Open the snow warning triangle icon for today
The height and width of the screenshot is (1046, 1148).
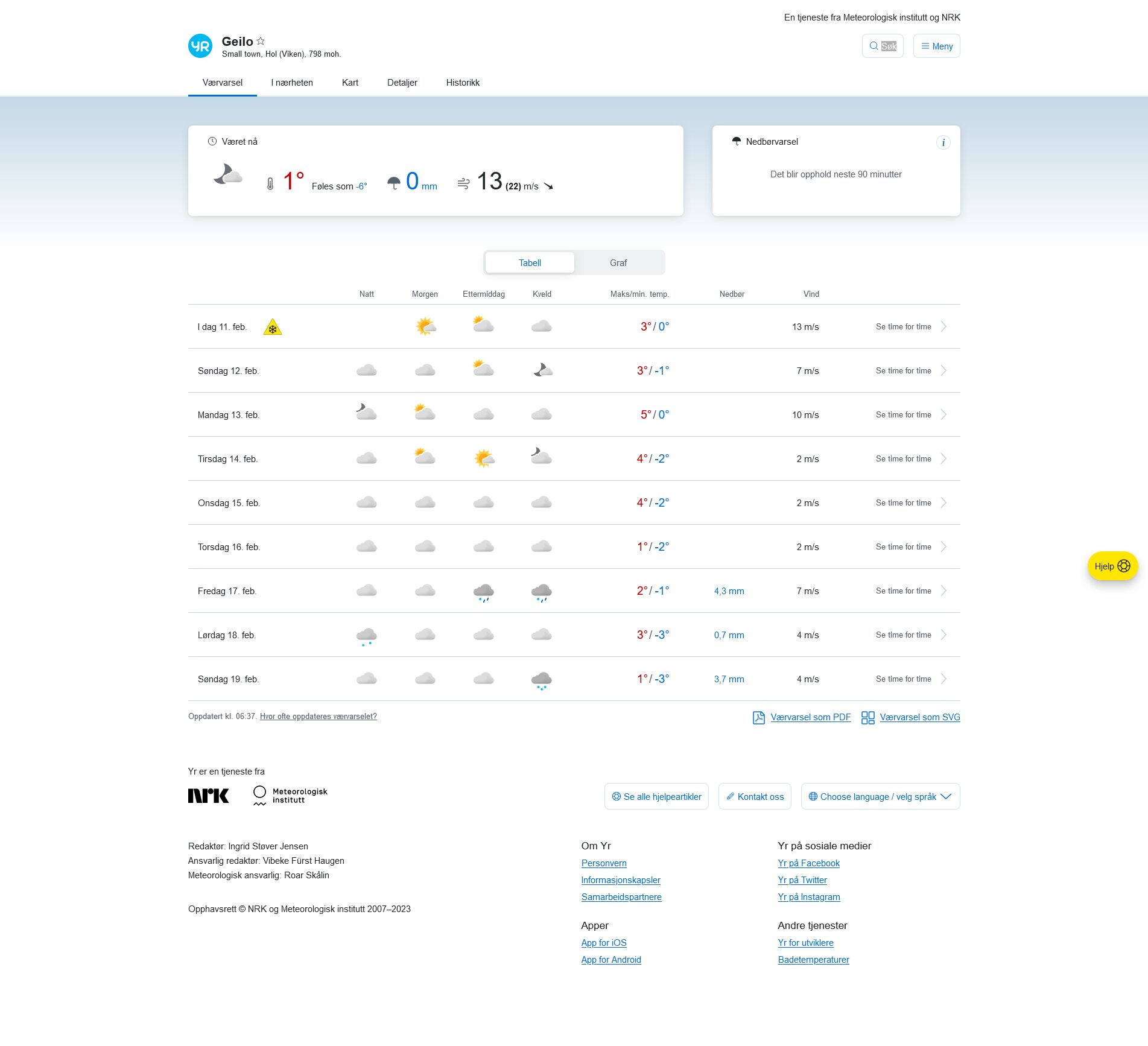(x=273, y=328)
